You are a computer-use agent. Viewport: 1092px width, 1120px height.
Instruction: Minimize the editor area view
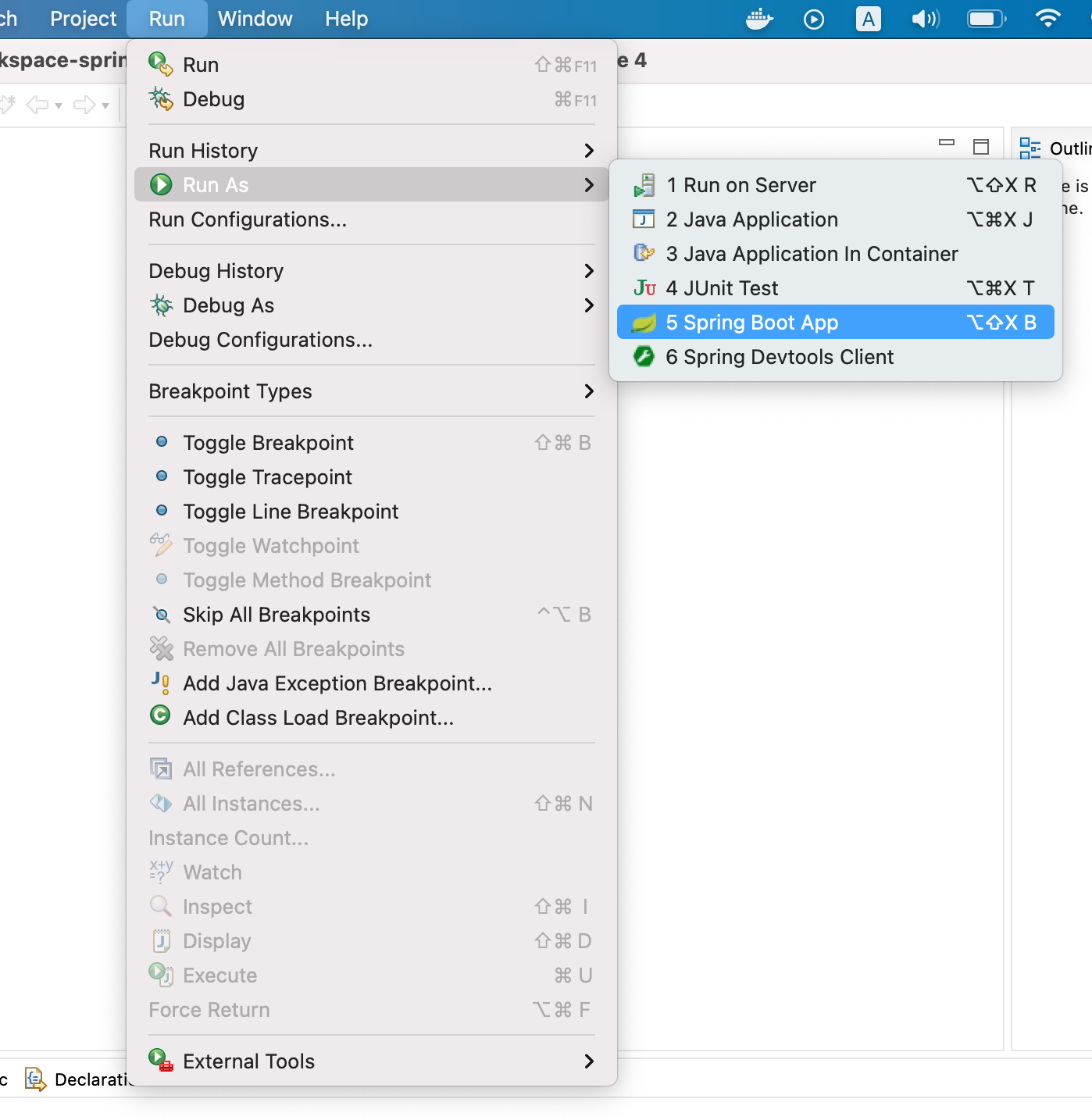click(947, 143)
